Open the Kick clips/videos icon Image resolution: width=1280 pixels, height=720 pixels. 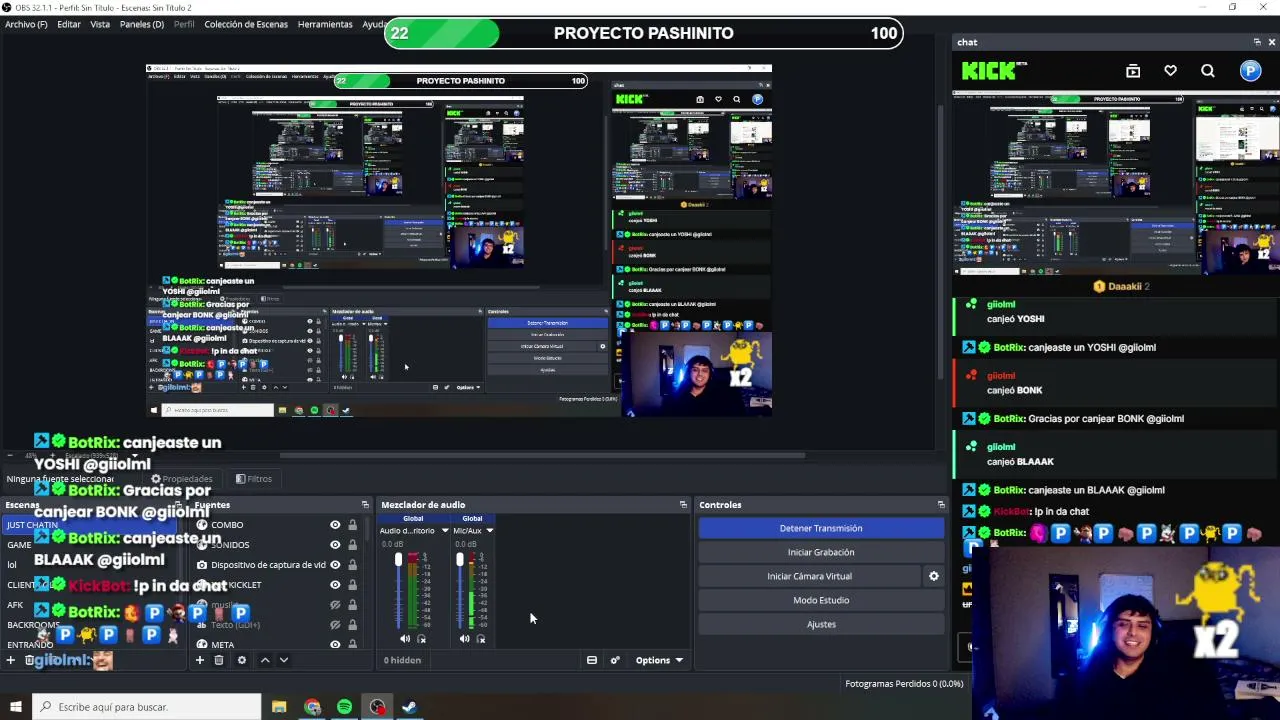[1133, 71]
